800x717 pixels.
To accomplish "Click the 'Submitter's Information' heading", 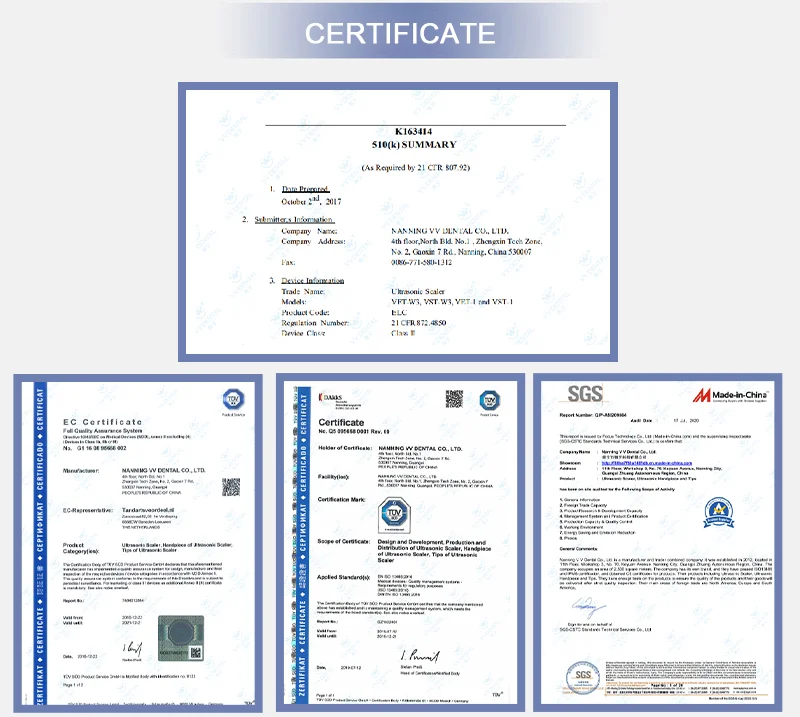I will [x=294, y=219].
